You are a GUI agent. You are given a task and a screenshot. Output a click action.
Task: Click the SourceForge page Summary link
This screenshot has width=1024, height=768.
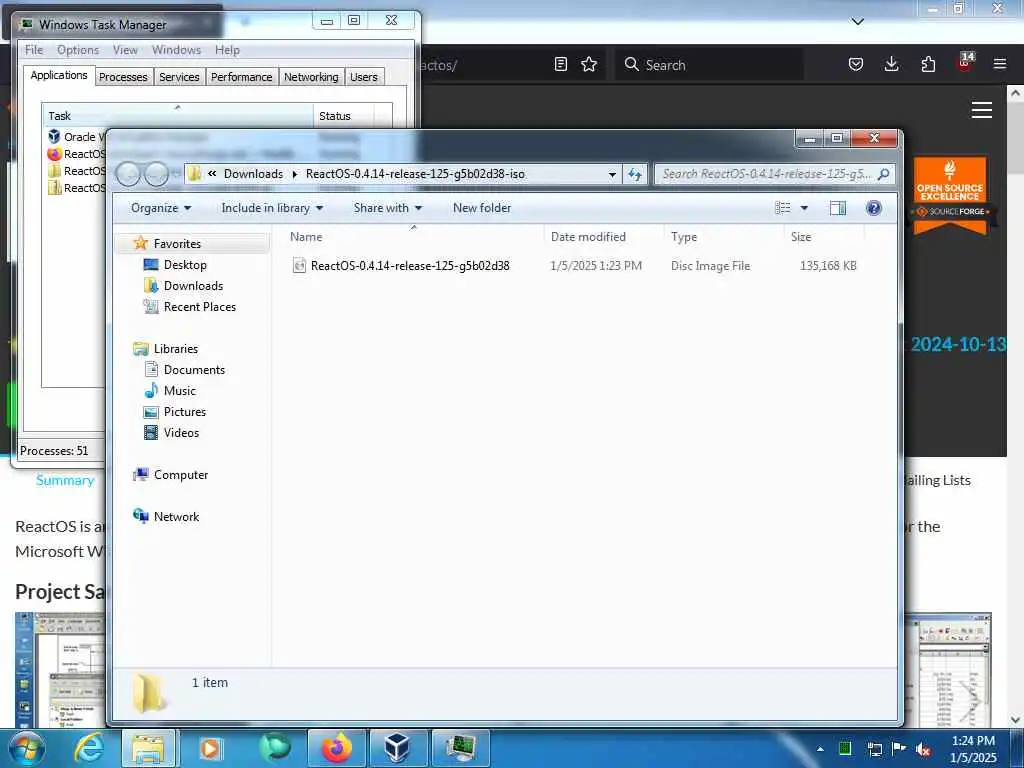[65, 480]
